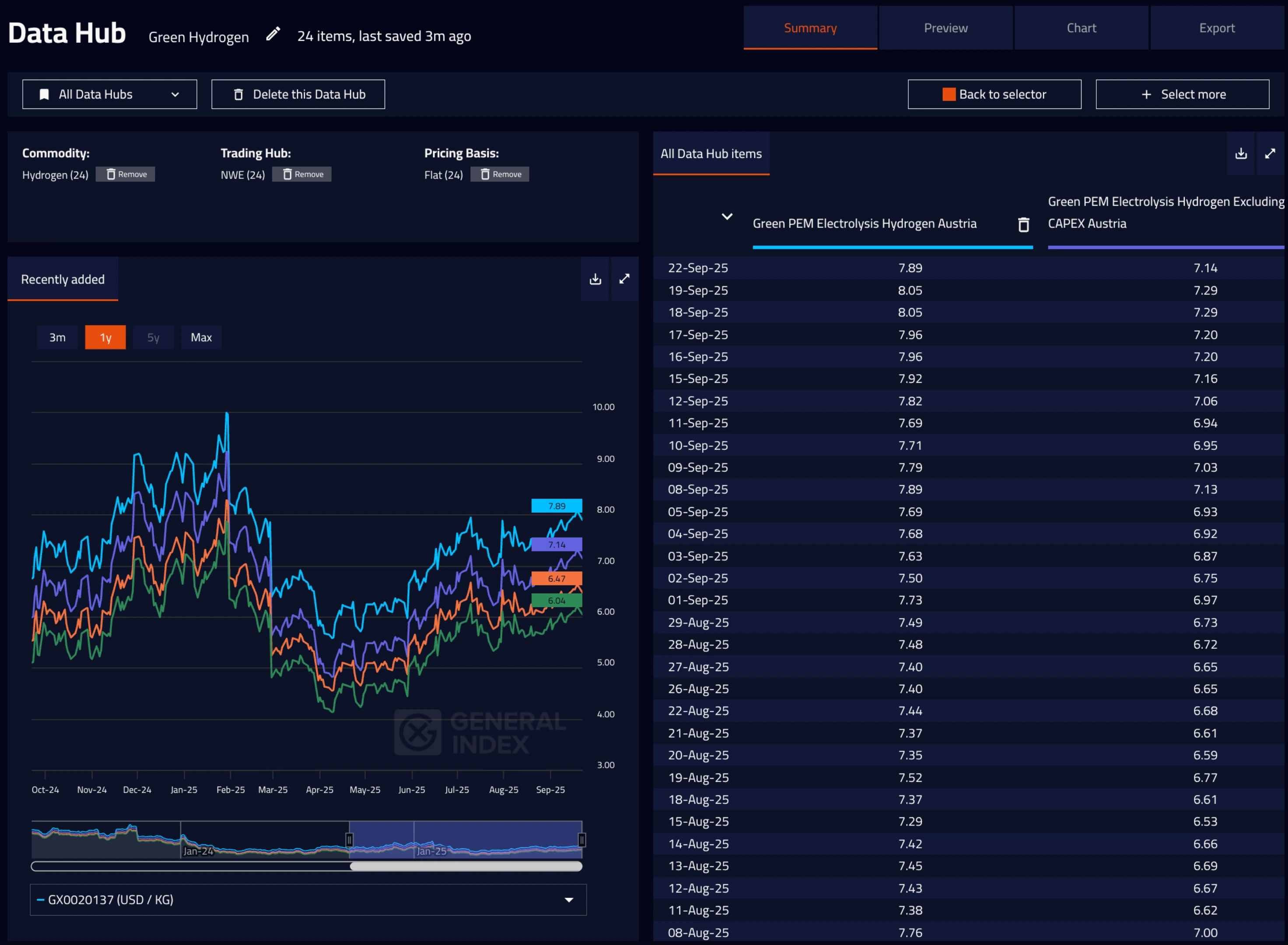Expand All Data Hub items table fullscreen
The height and width of the screenshot is (945, 1288).
pos(1270,153)
